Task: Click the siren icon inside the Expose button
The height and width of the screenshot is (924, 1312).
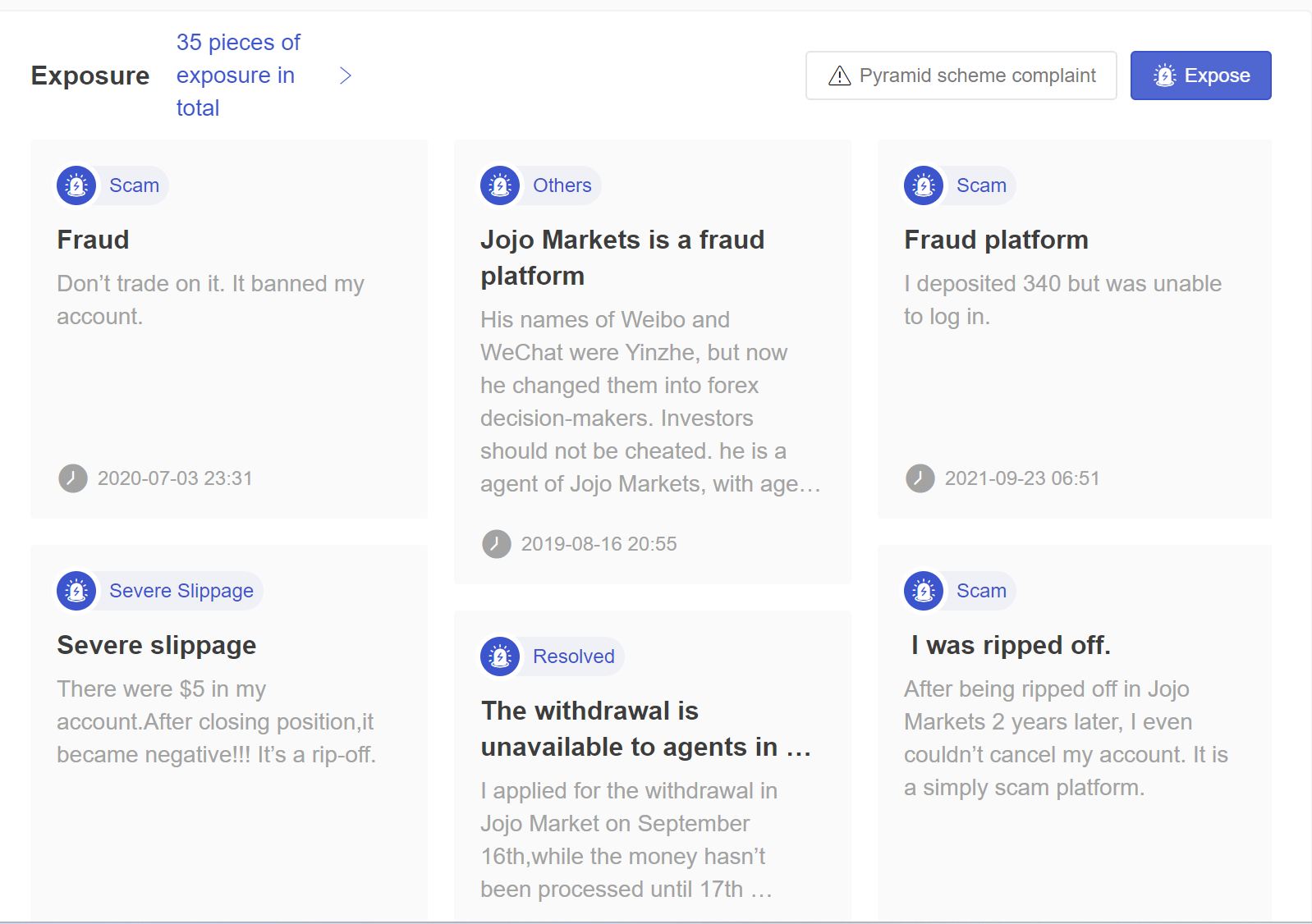Action: [1164, 75]
